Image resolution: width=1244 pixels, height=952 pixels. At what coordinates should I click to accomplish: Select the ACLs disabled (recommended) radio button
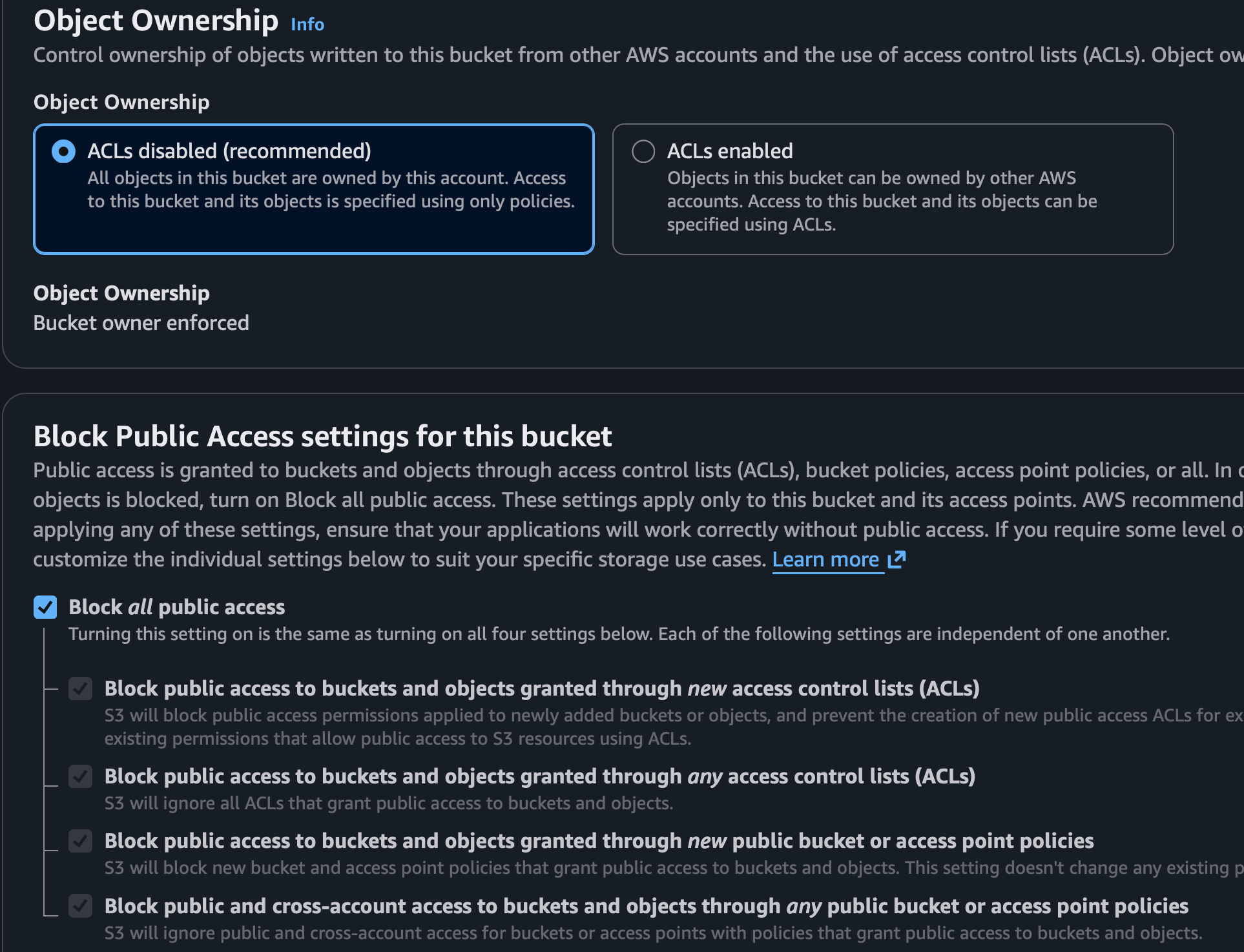tap(63, 151)
